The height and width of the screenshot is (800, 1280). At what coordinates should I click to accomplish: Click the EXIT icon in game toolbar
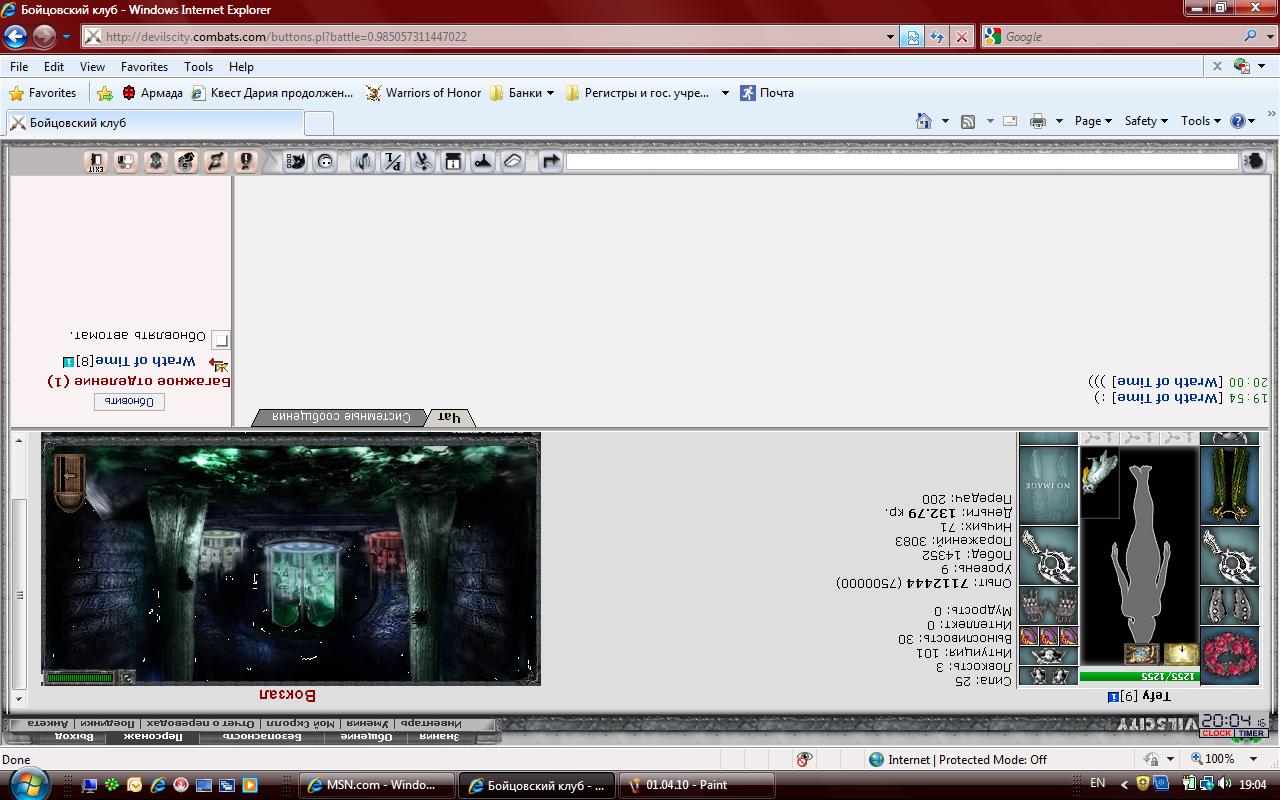click(x=96, y=161)
